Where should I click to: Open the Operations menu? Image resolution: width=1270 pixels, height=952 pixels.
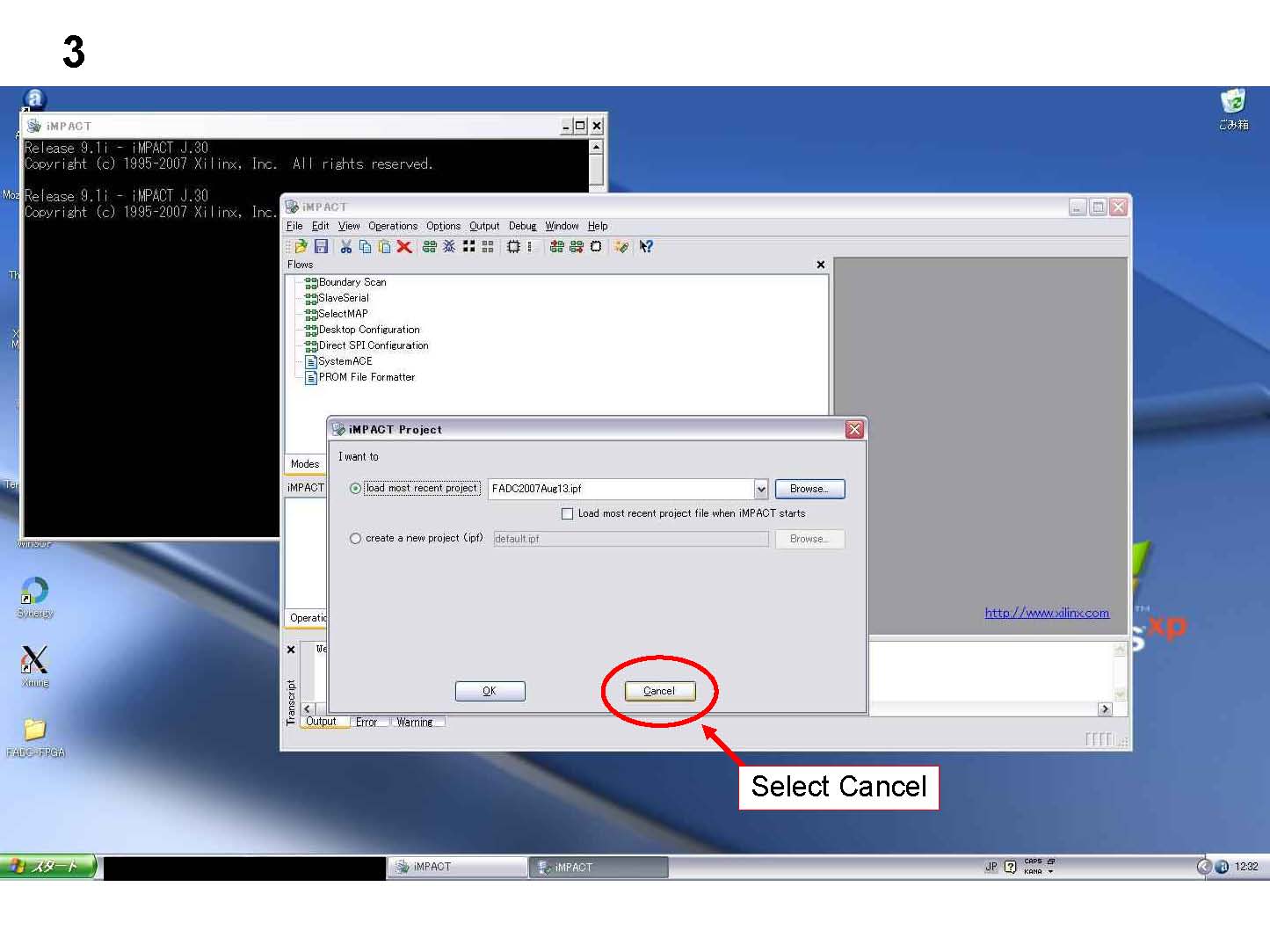[x=393, y=226]
